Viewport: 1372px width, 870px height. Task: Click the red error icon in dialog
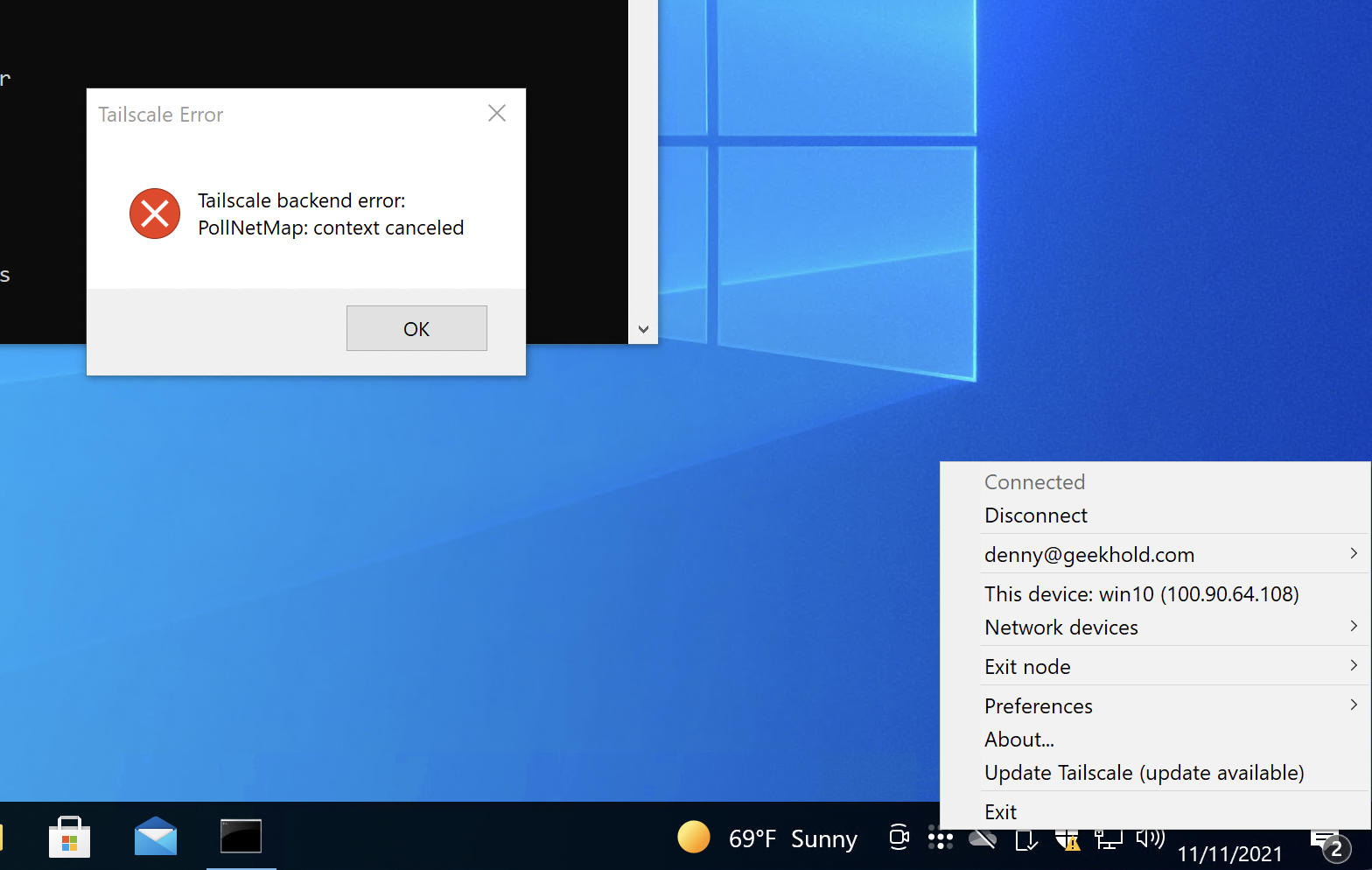tap(155, 214)
